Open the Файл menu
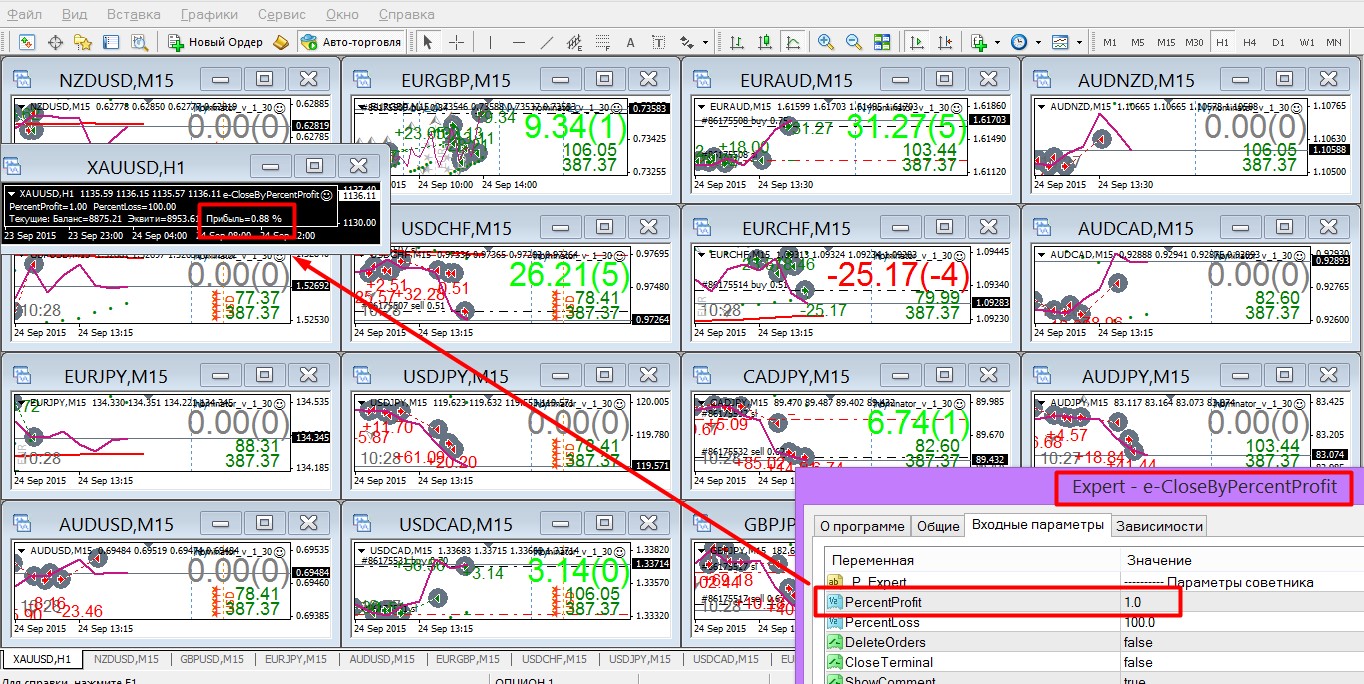The width and height of the screenshot is (1364, 684). (24, 14)
